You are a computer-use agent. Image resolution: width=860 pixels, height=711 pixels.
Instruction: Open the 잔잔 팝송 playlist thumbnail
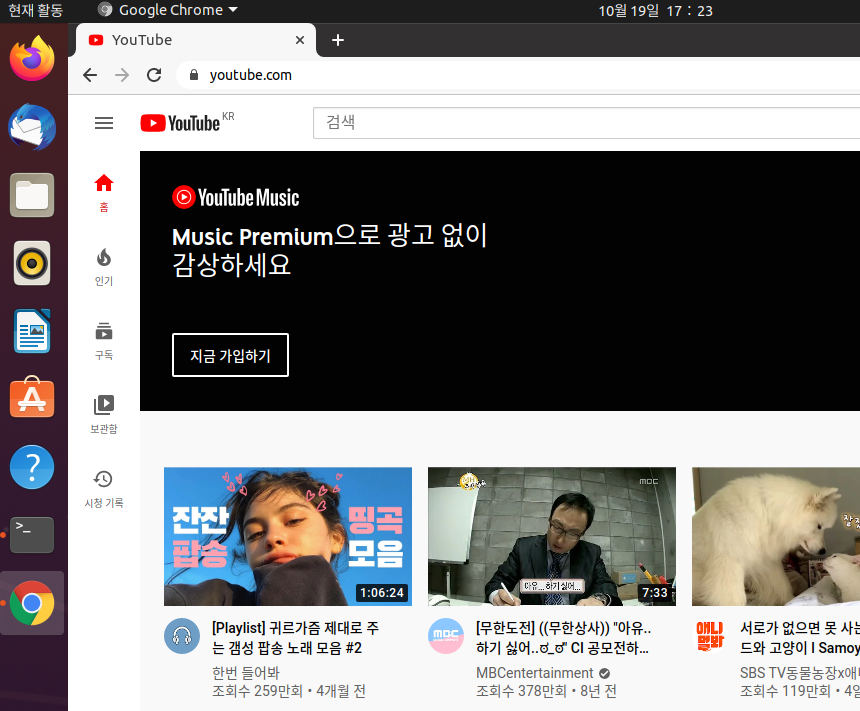click(x=288, y=537)
